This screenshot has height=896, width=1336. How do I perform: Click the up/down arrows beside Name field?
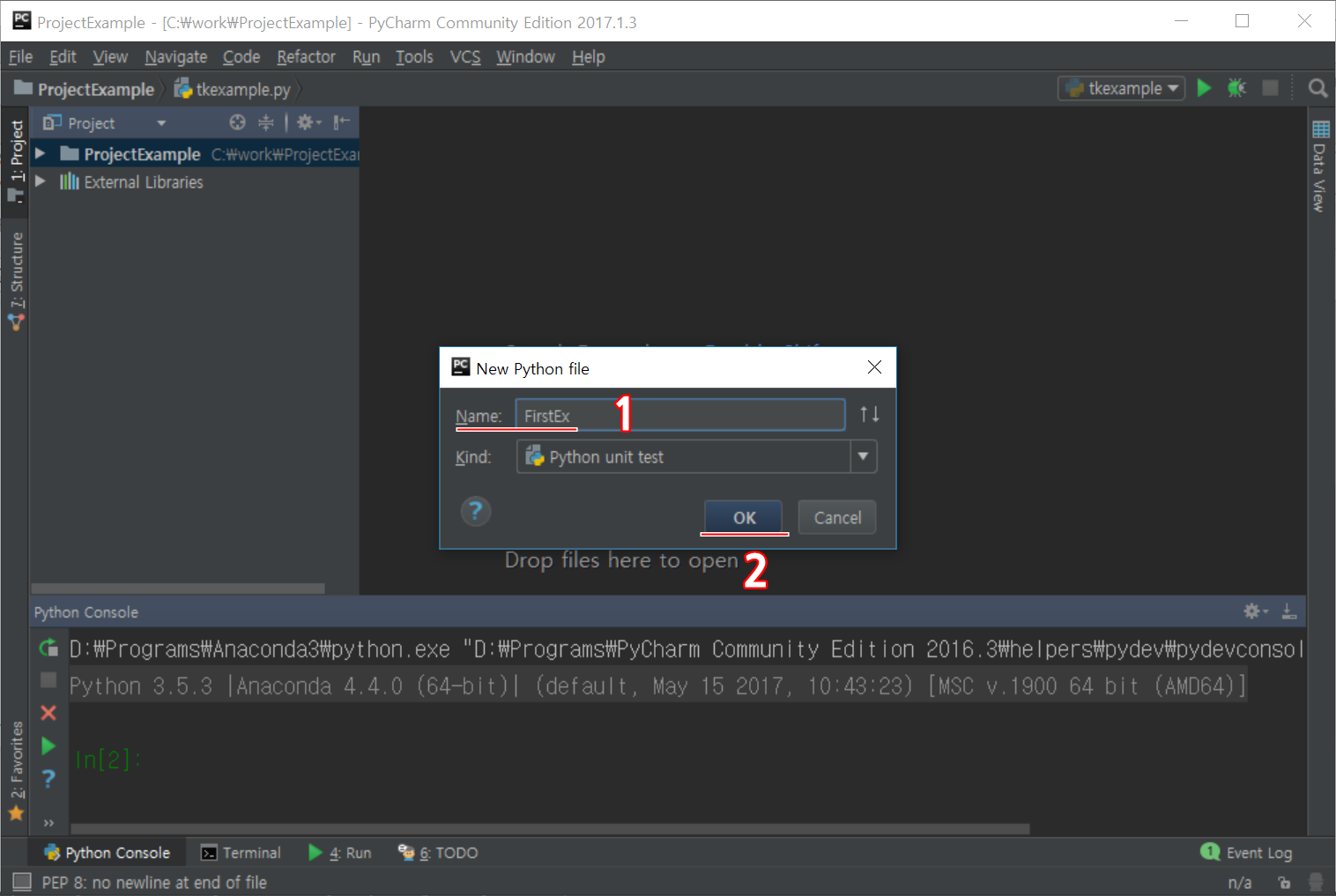coord(869,414)
